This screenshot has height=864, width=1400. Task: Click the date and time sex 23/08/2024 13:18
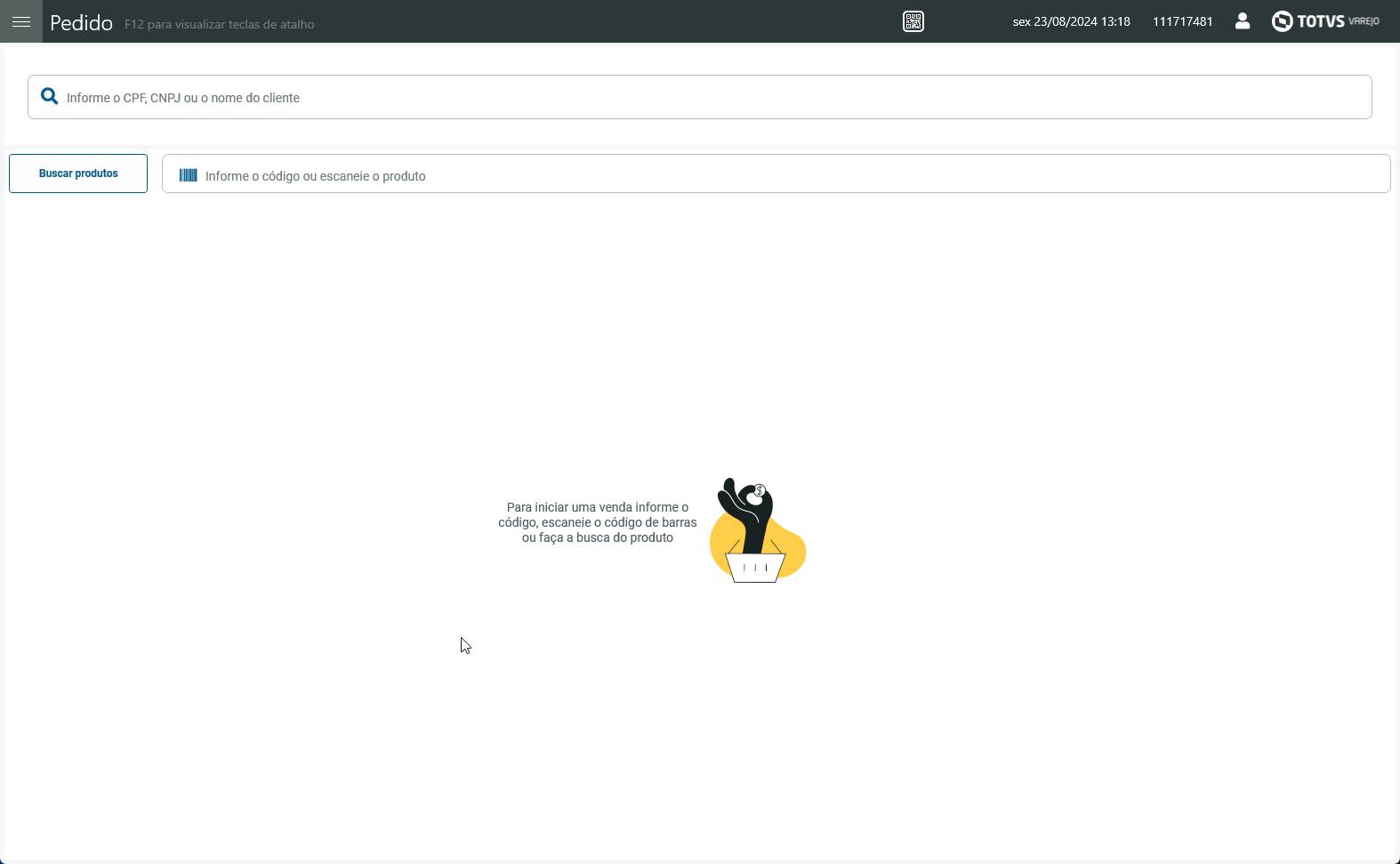[1072, 21]
